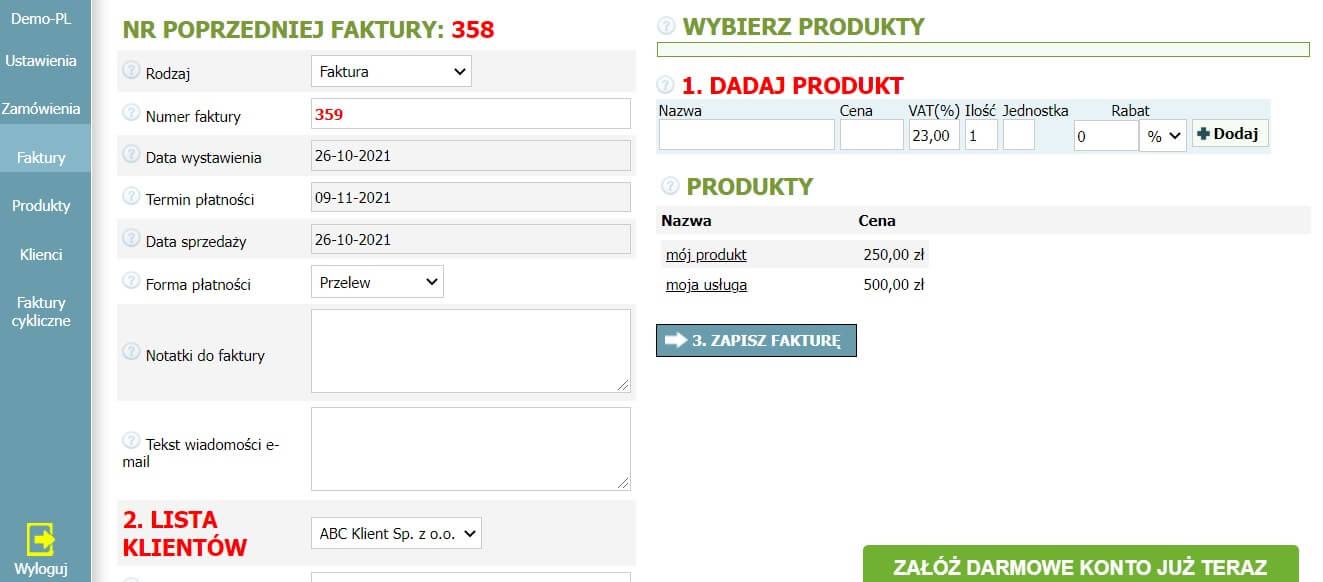Open the Forma płatności Przelew dropdown
Screen dimensions: 1323x582
point(377,282)
